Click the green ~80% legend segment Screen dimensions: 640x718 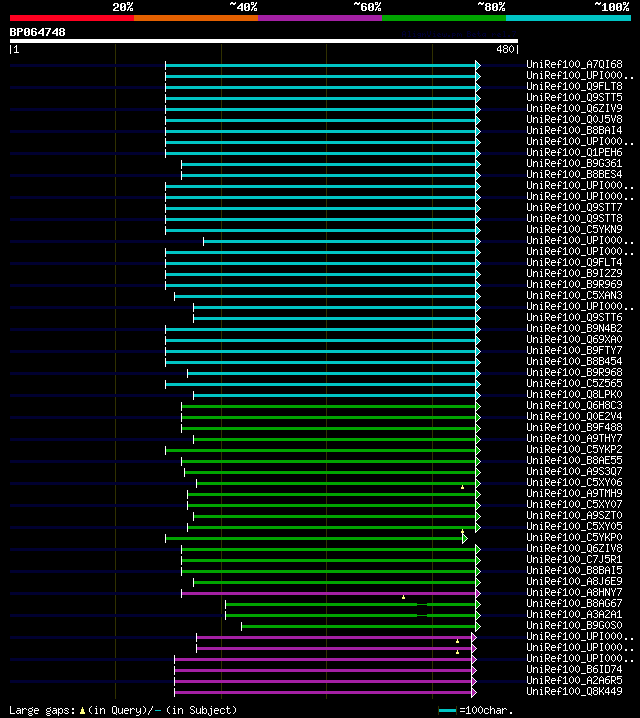(x=444, y=18)
